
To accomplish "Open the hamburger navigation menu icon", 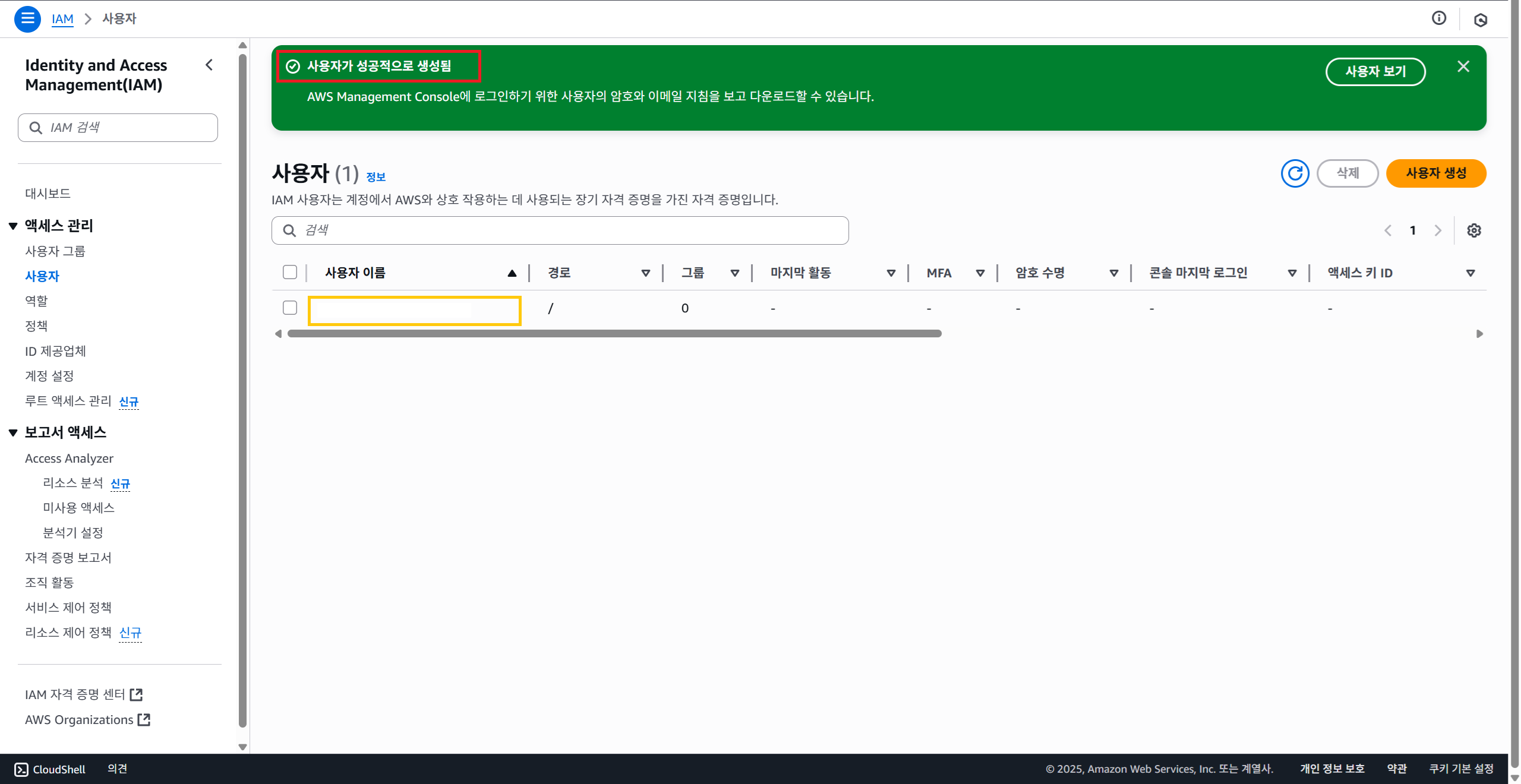I will (27, 19).
